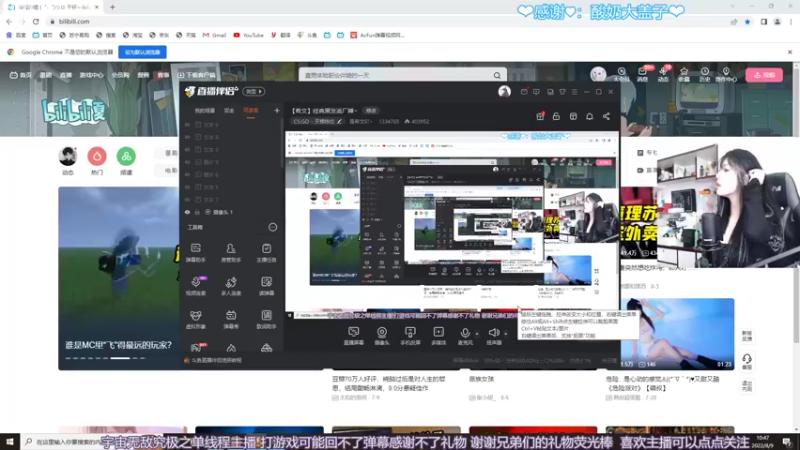Viewport: 800px width, 450px height.
Task: Open the gift box icon with red badge
Action: (540, 116)
